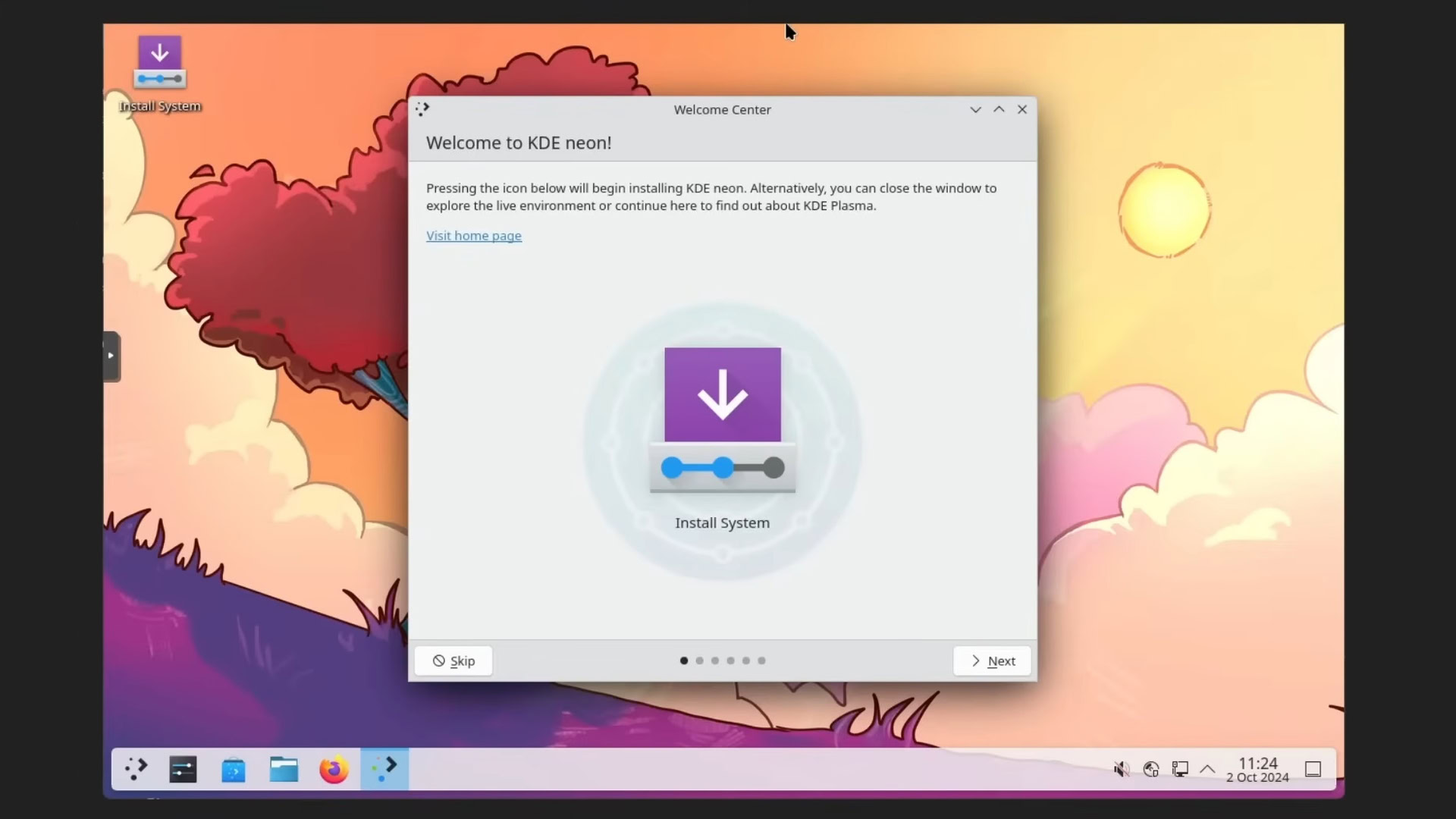Drag the installation progress slider control
This screenshot has height=819, width=1456.
(723, 468)
